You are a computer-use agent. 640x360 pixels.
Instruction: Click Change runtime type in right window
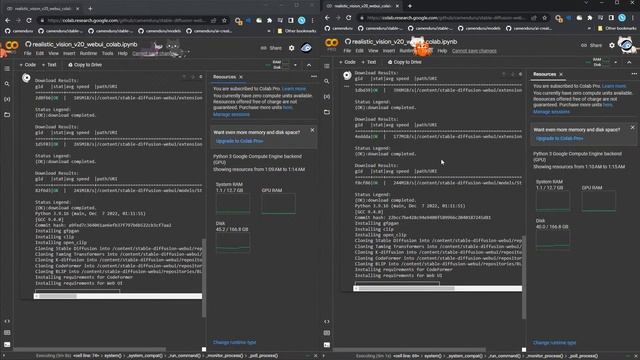[555, 342]
